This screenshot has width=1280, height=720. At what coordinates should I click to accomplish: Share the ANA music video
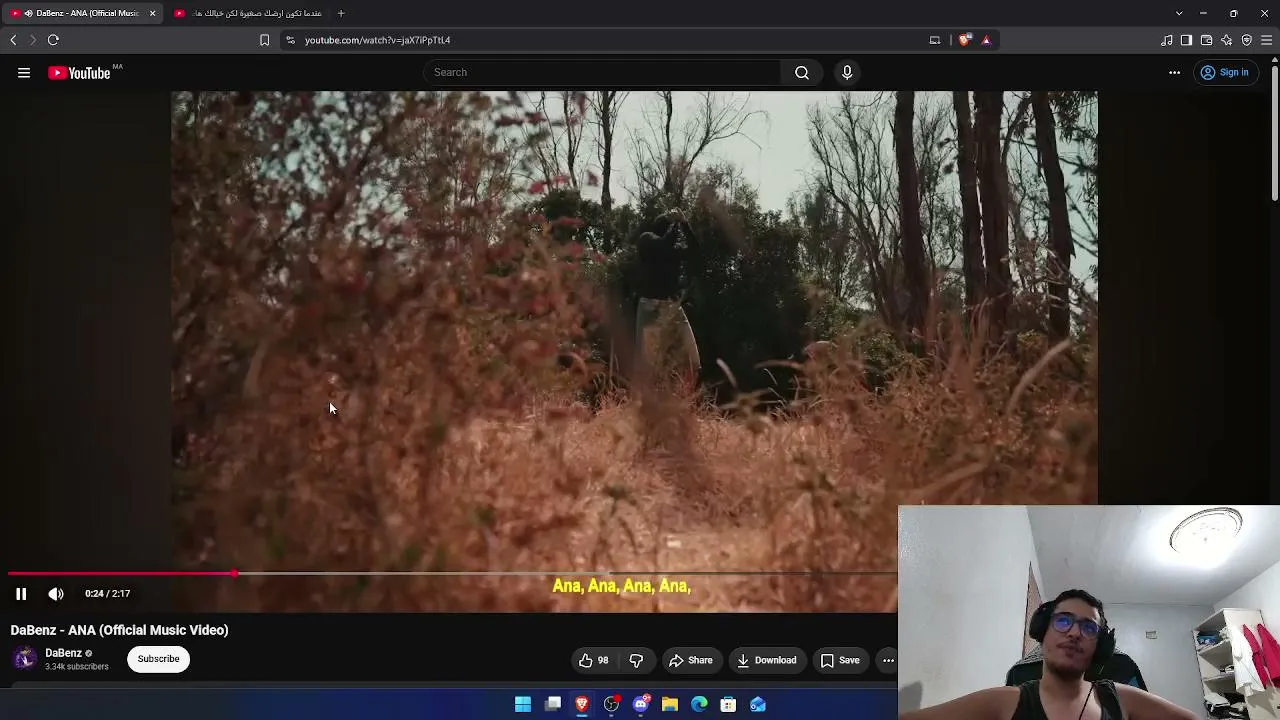(x=691, y=660)
